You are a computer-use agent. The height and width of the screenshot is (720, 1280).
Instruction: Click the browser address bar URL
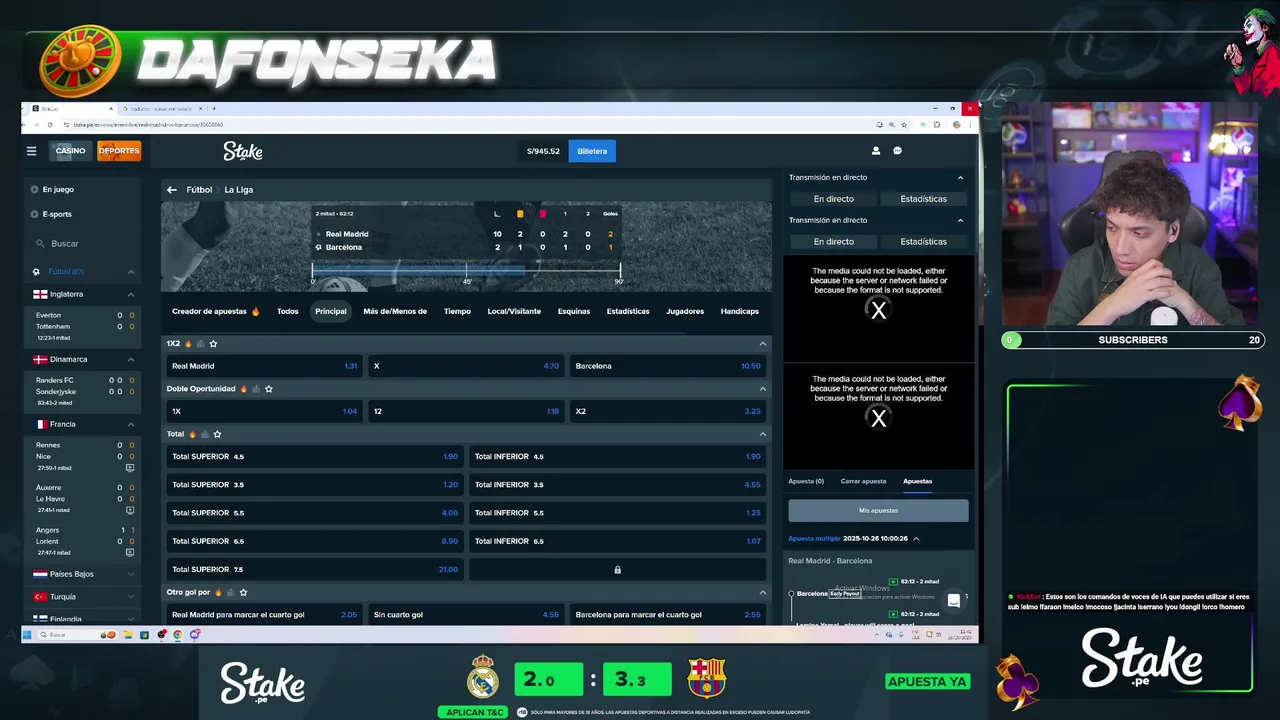click(x=148, y=125)
